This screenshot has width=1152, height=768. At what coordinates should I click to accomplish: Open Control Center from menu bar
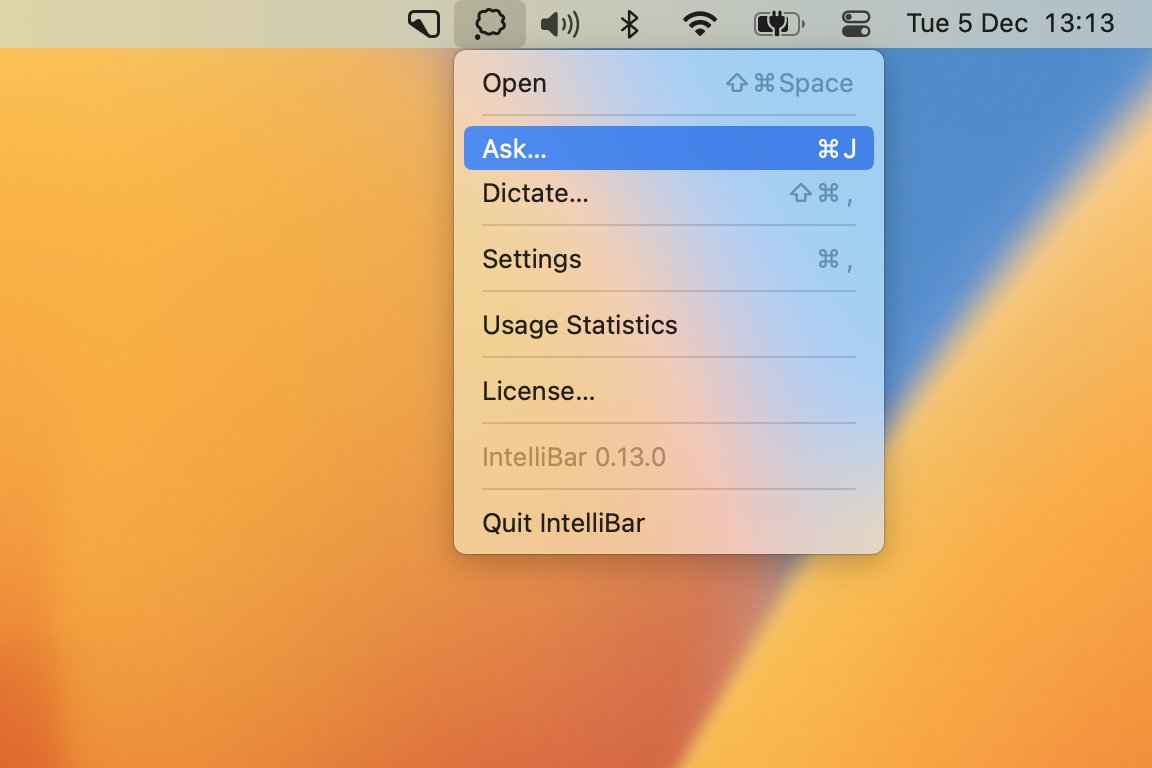[x=856, y=24]
